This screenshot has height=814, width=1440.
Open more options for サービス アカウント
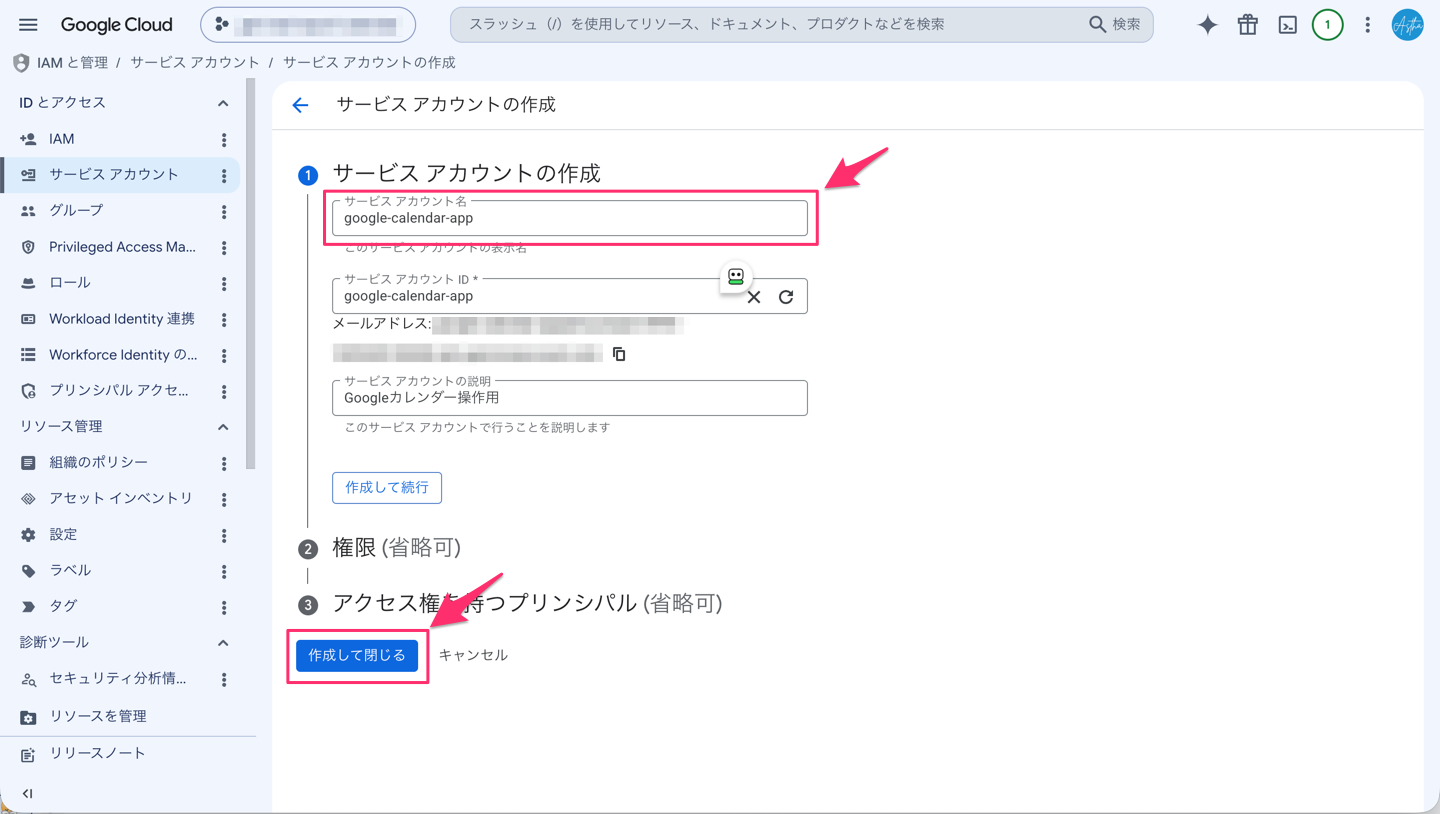224,176
